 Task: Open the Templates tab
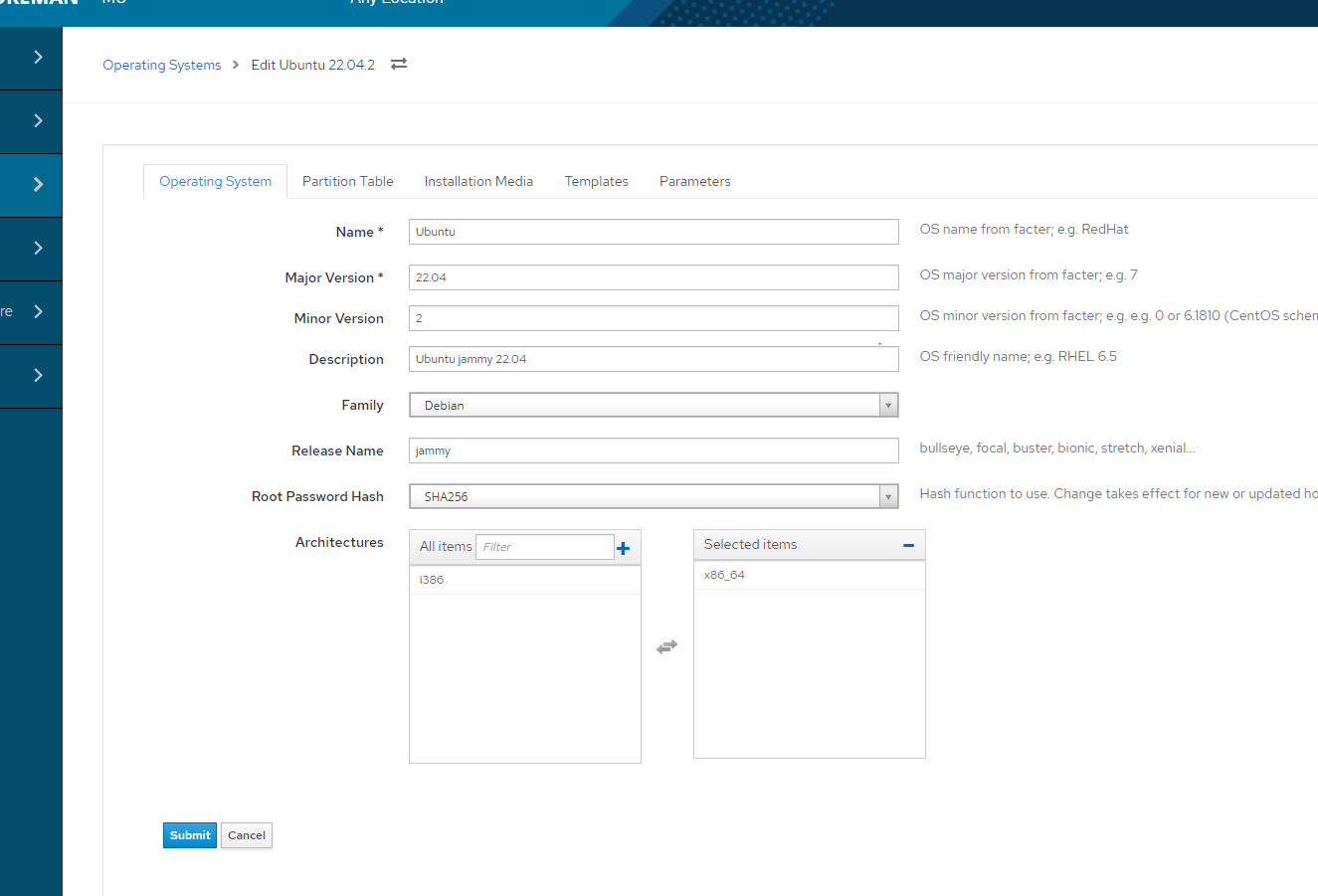click(597, 181)
